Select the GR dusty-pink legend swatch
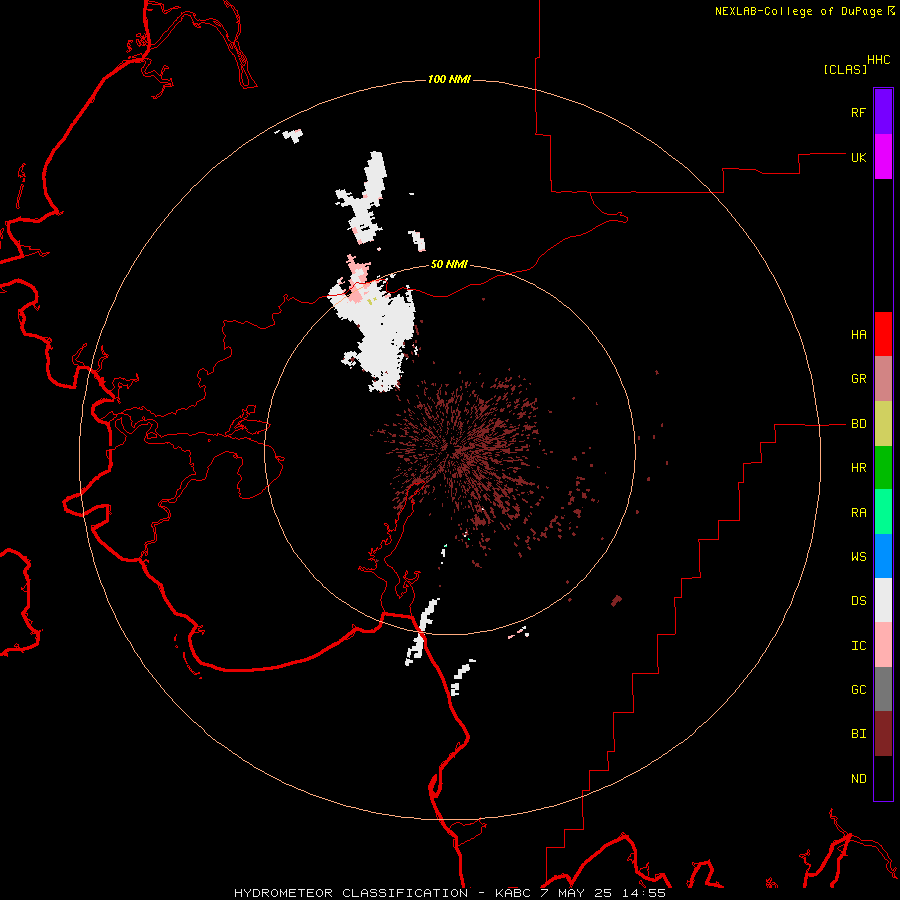The width and height of the screenshot is (900, 900). pos(883,379)
